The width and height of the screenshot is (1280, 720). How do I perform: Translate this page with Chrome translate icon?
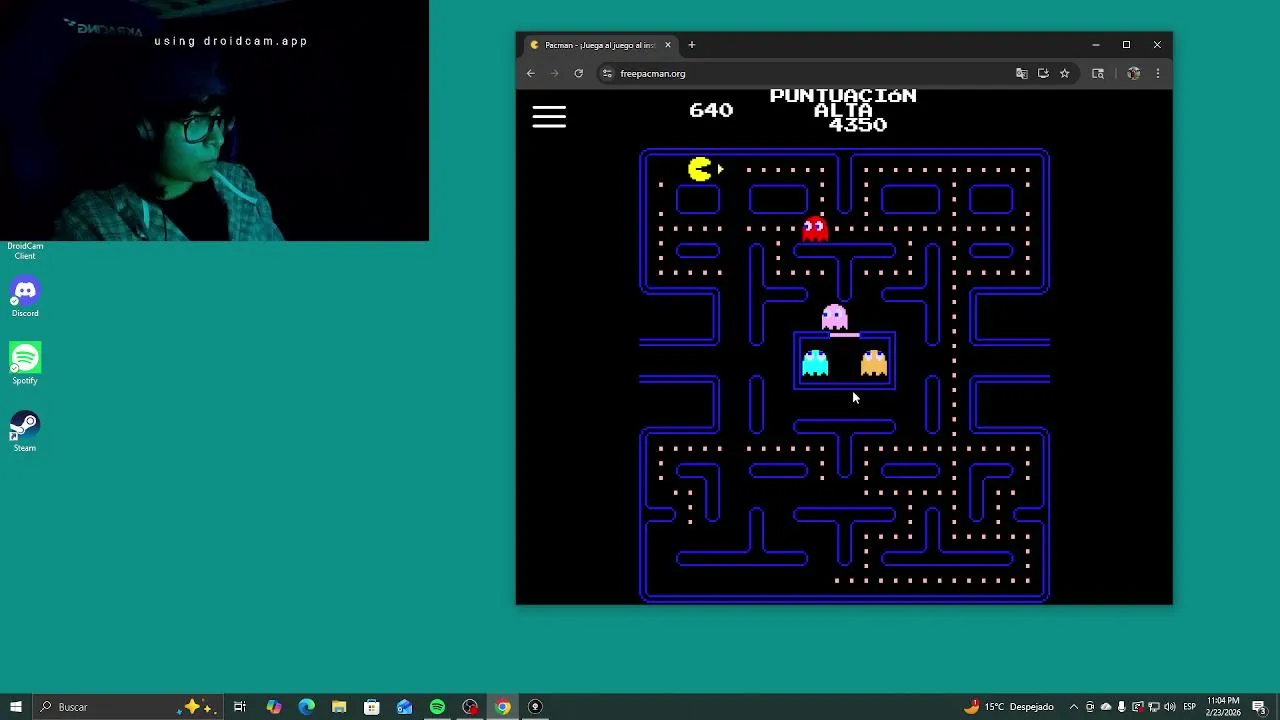(1021, 73)
